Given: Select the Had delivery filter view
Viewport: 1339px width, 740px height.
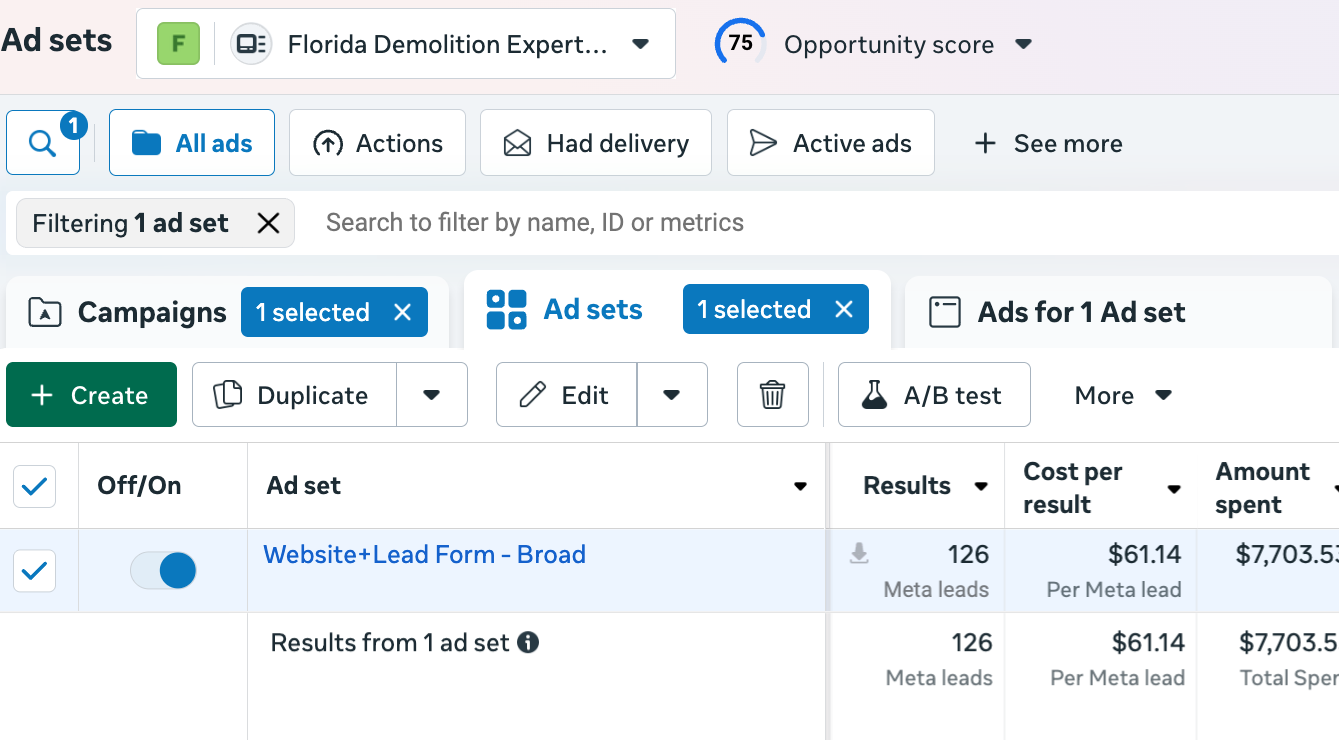Looking at the screenshot, I should (x=596, y=144).
